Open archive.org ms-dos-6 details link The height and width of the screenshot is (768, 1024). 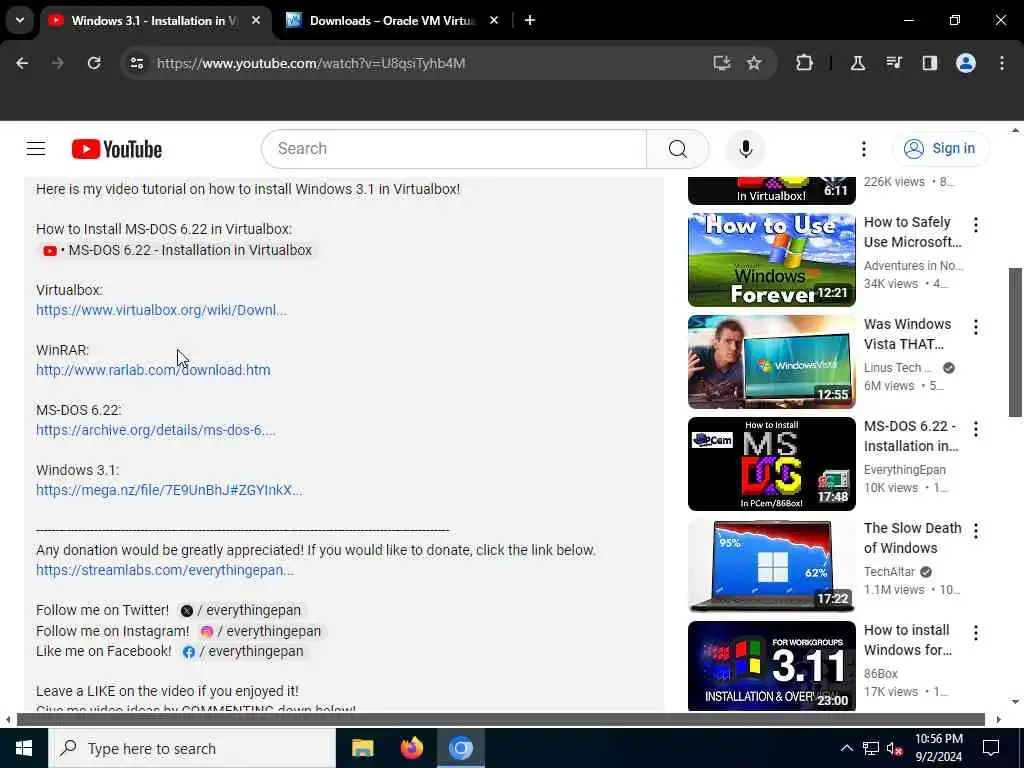pos(155,430)
